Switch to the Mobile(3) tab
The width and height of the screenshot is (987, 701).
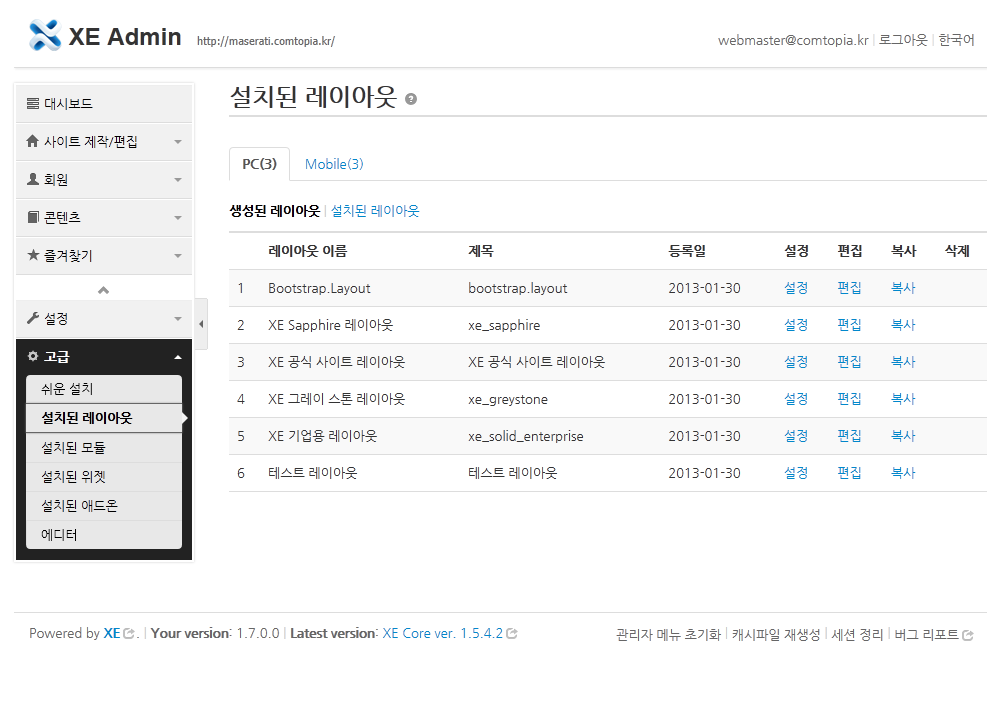[334, 164]
